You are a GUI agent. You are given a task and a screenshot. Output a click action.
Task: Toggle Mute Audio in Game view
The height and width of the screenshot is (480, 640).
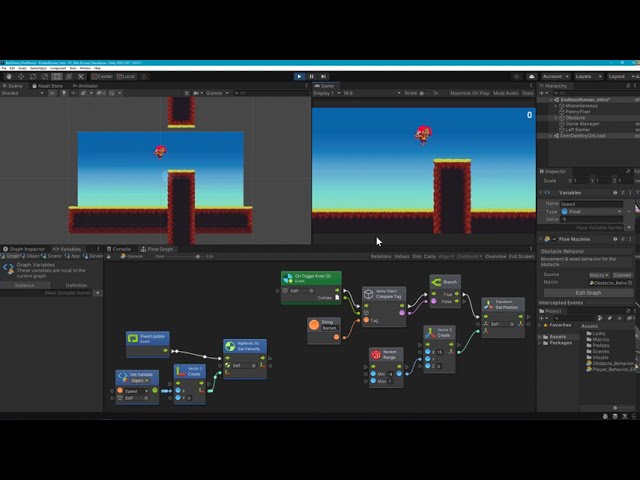click(x=505, y=93)
